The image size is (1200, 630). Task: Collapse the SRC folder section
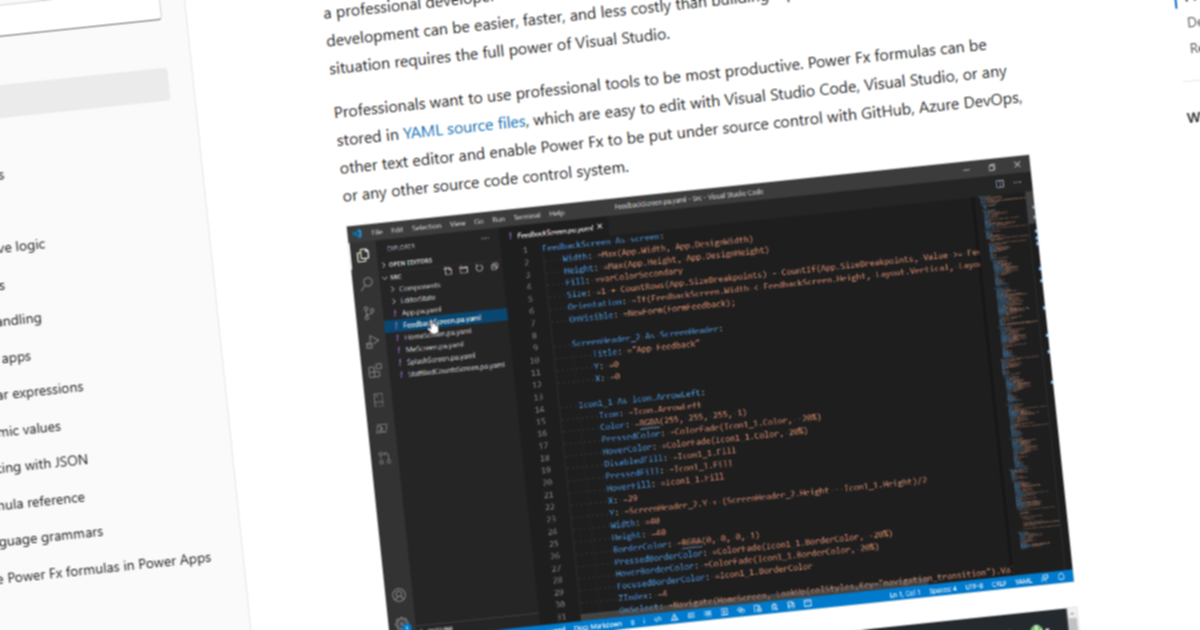[392, 277]
